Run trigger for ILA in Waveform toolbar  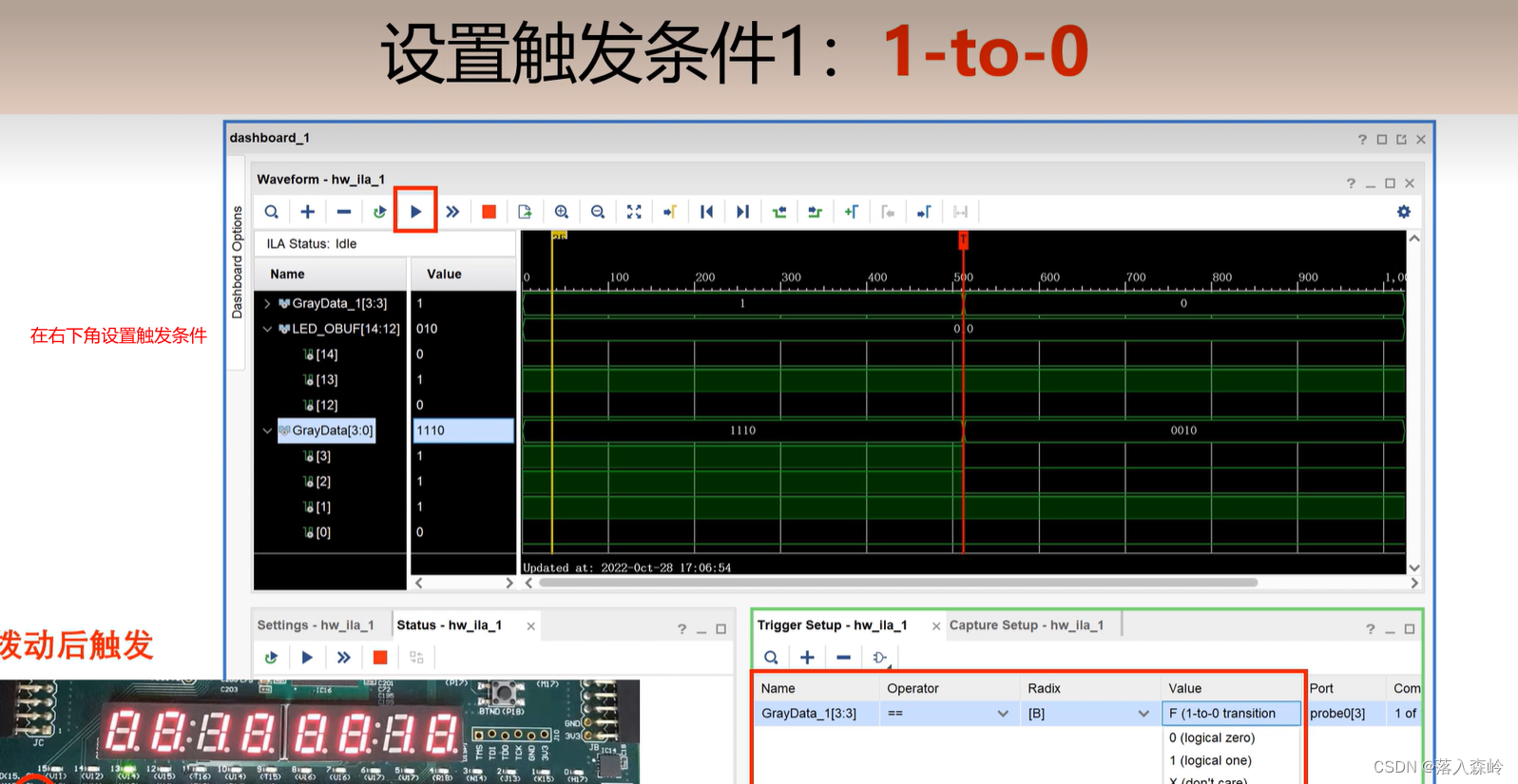coord(416,212)
